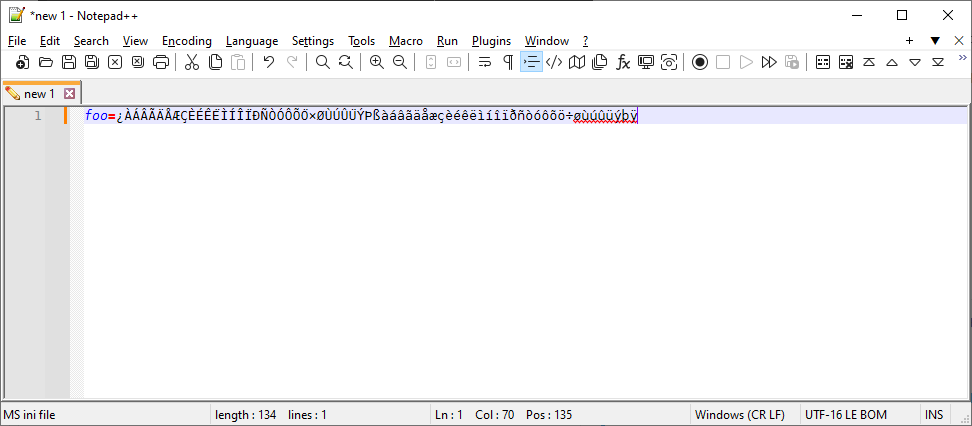Click on the foo key text
972x426 pixels.
[x=96, y=115]
